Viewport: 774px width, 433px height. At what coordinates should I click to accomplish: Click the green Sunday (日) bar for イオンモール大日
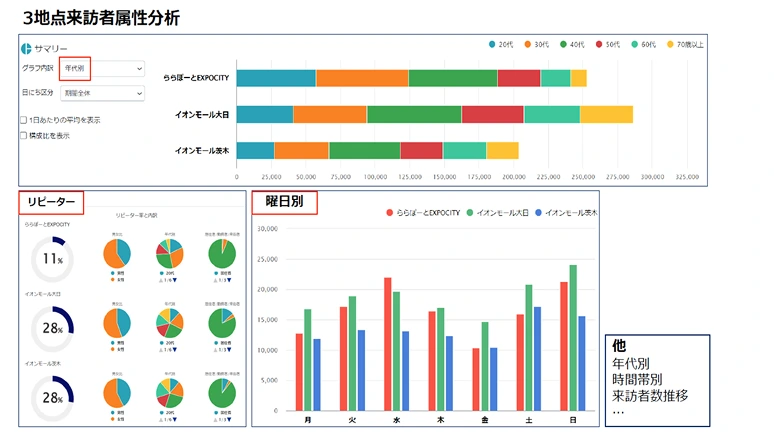pyautogui.click(x=573, y=338)
